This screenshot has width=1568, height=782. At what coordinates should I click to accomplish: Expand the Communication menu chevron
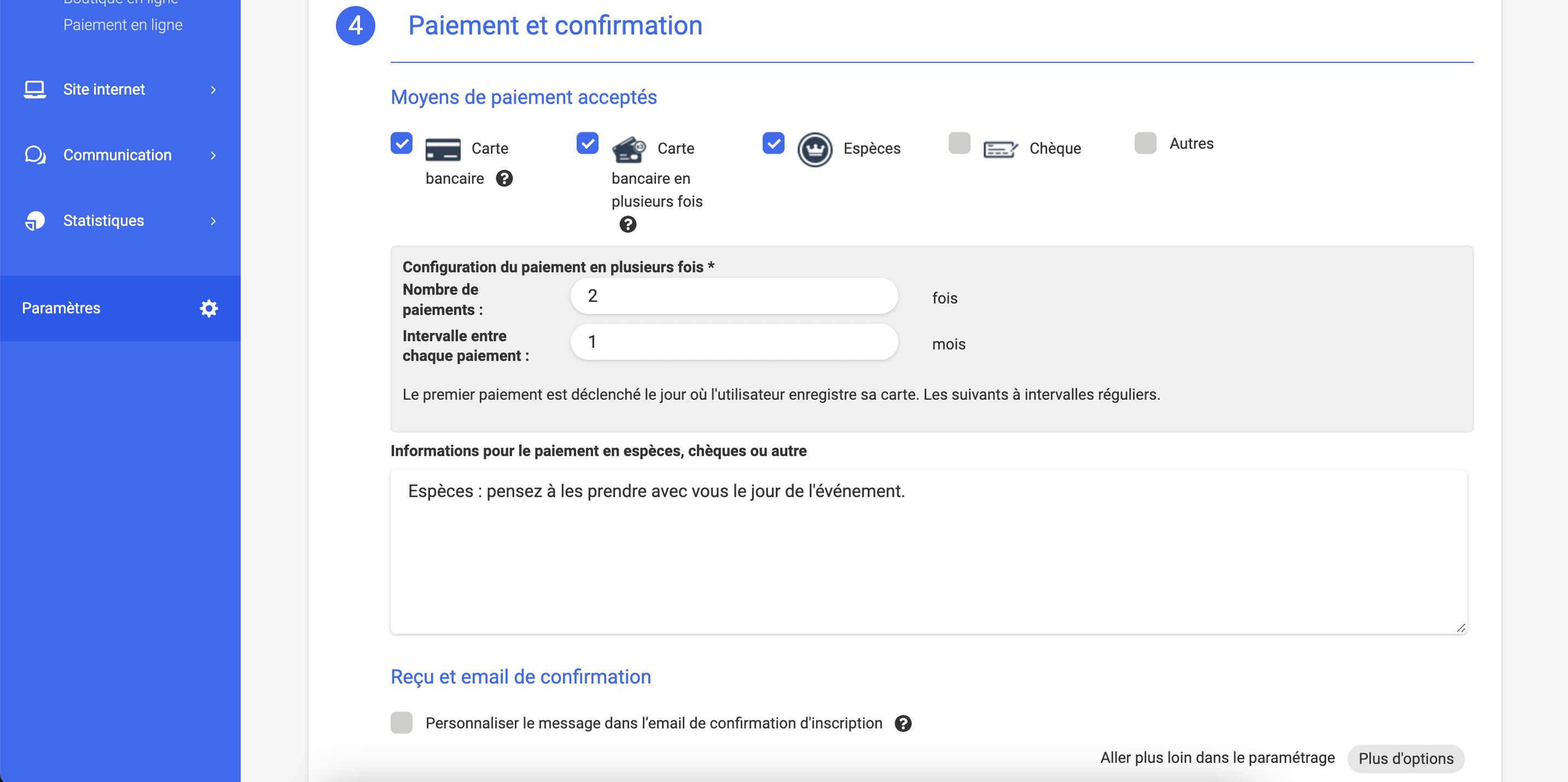click(213, 155)
